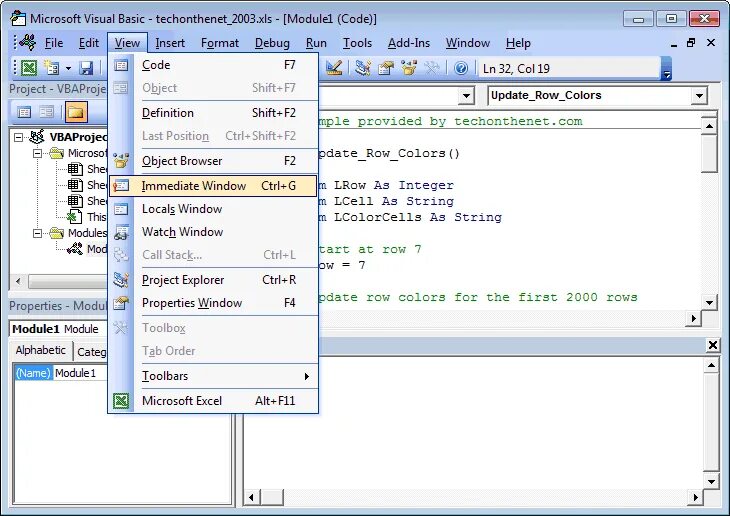
Task: Open the Add-Ins menu
Action: (409, 43)
